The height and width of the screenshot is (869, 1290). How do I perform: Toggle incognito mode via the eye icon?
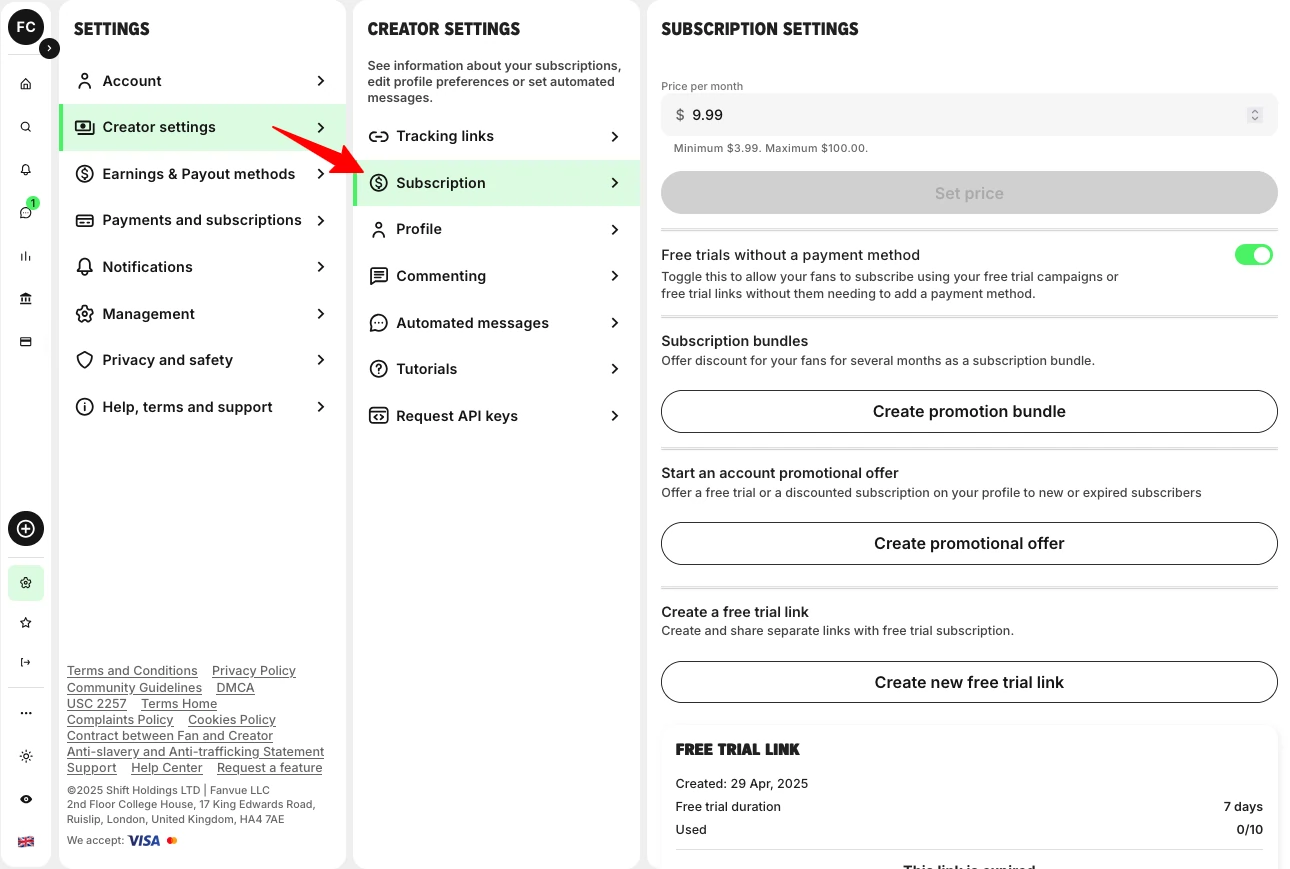pos(25,800)
